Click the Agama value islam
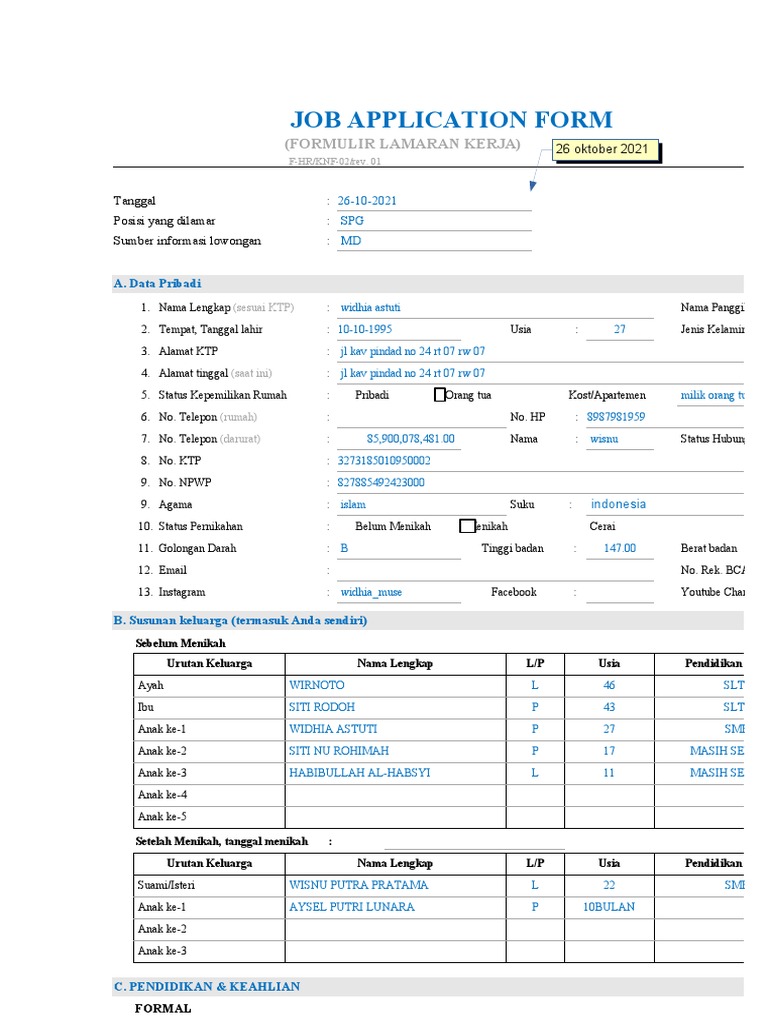The width and height of the screenshot is (768, 1024). 353,504
